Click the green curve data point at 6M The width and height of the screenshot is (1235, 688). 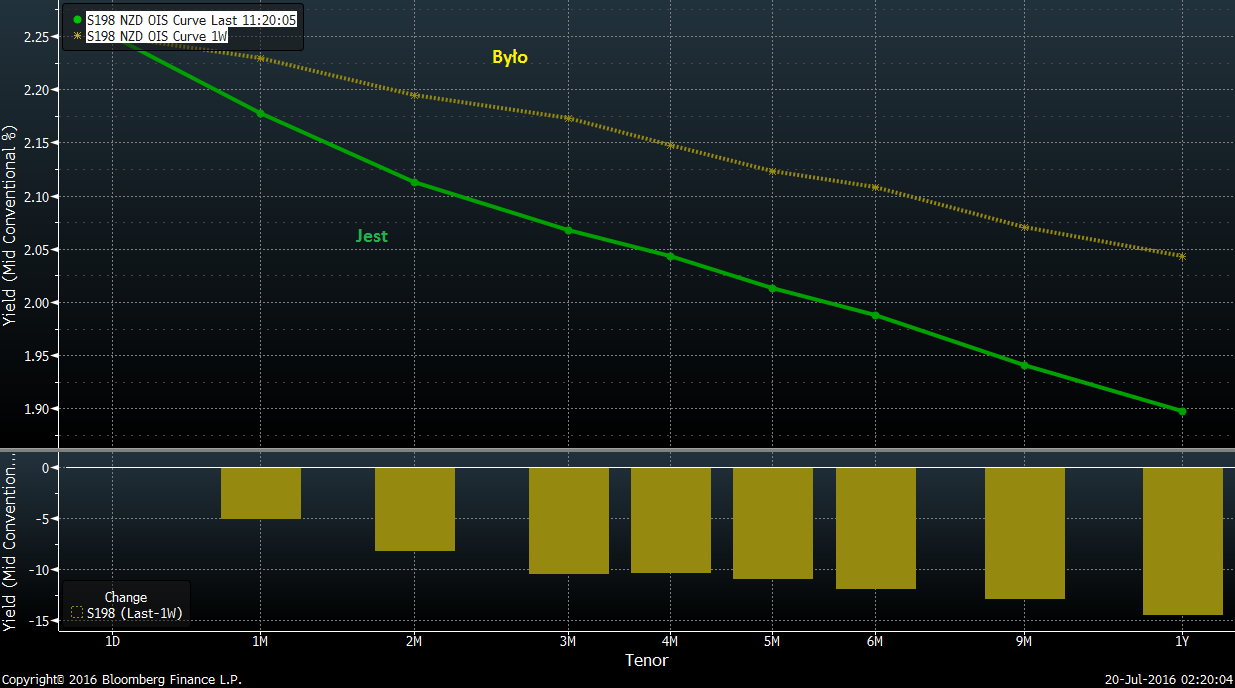(875, 315)
